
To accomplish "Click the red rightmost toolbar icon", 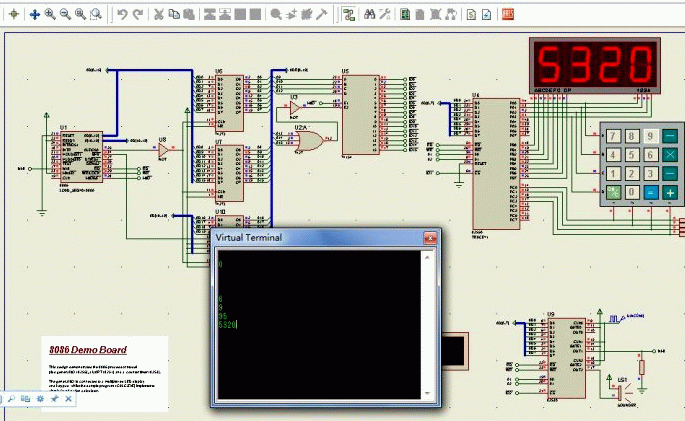I will point(508,14).
